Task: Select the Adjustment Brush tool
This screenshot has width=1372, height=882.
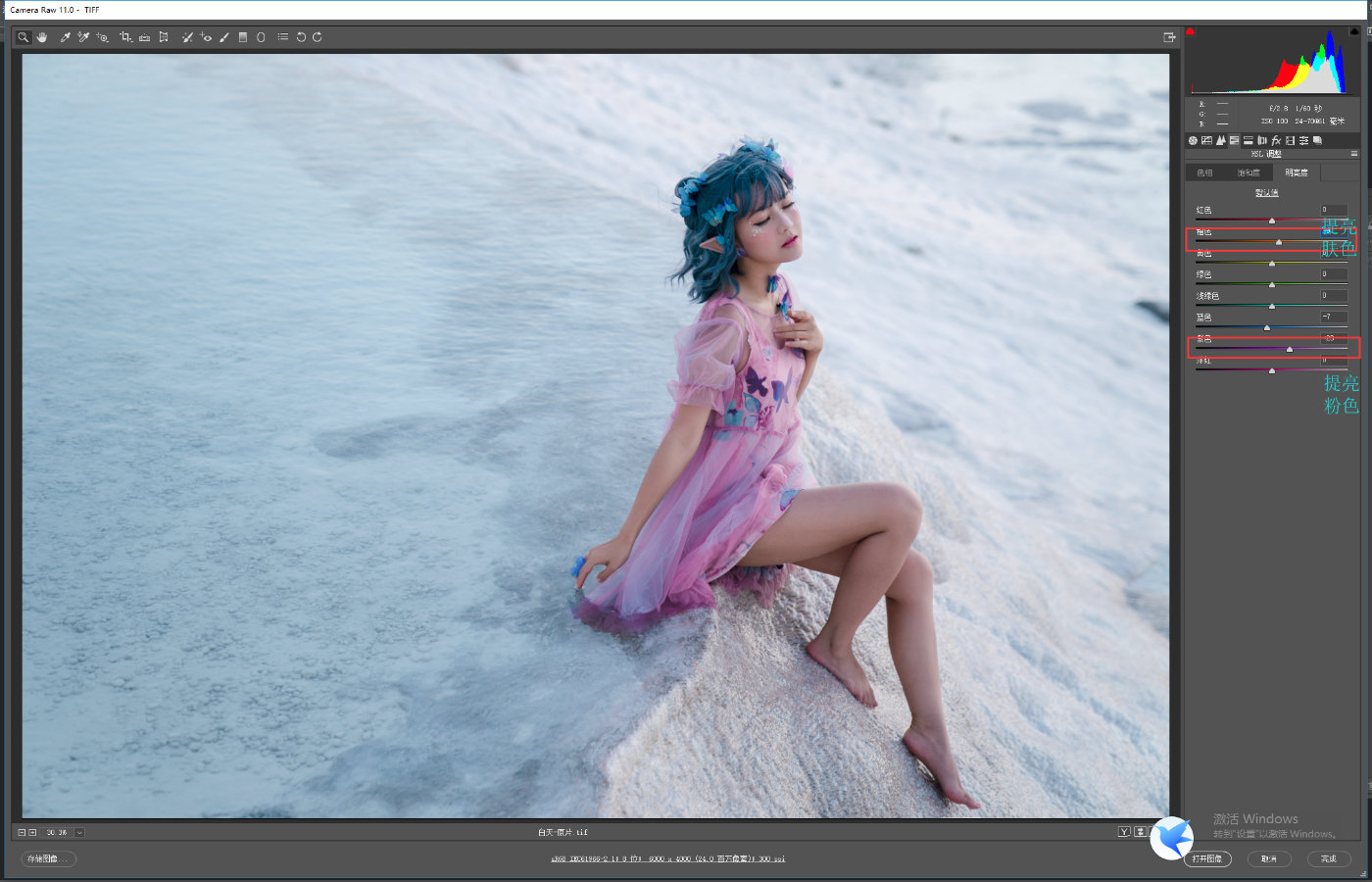Action: point(224,37)
